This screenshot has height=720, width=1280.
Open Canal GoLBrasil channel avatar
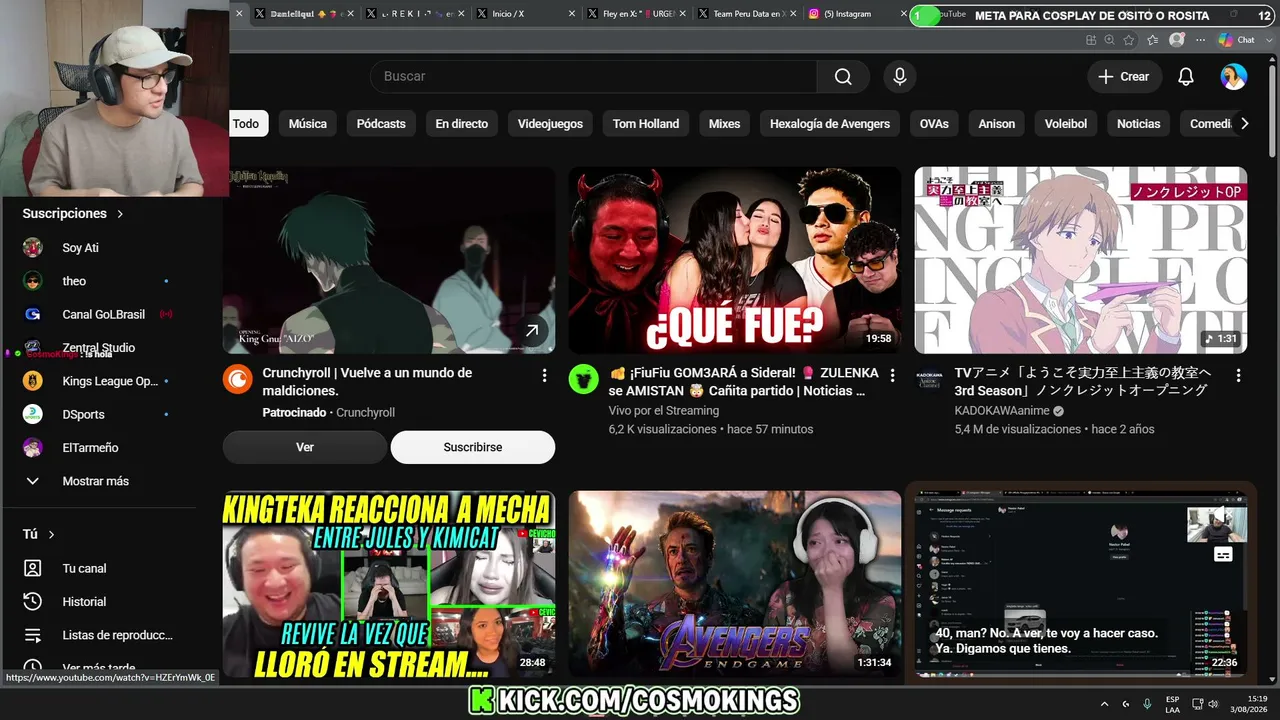point(33,314)
